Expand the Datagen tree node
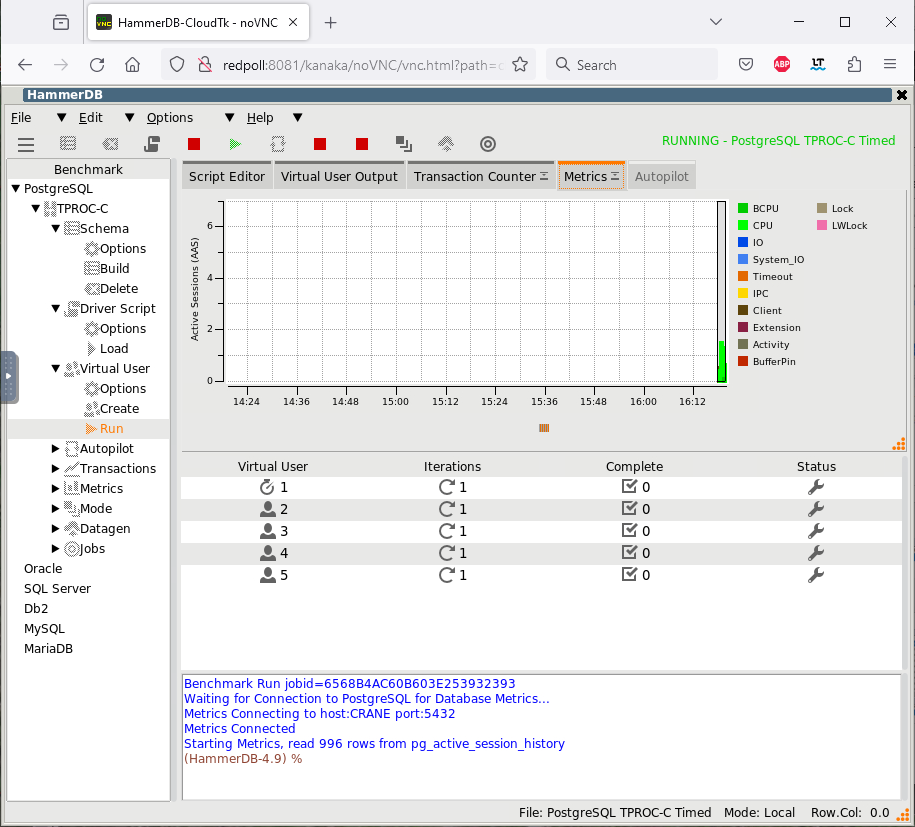Viewport: 915px width, 827px height. 55,528
